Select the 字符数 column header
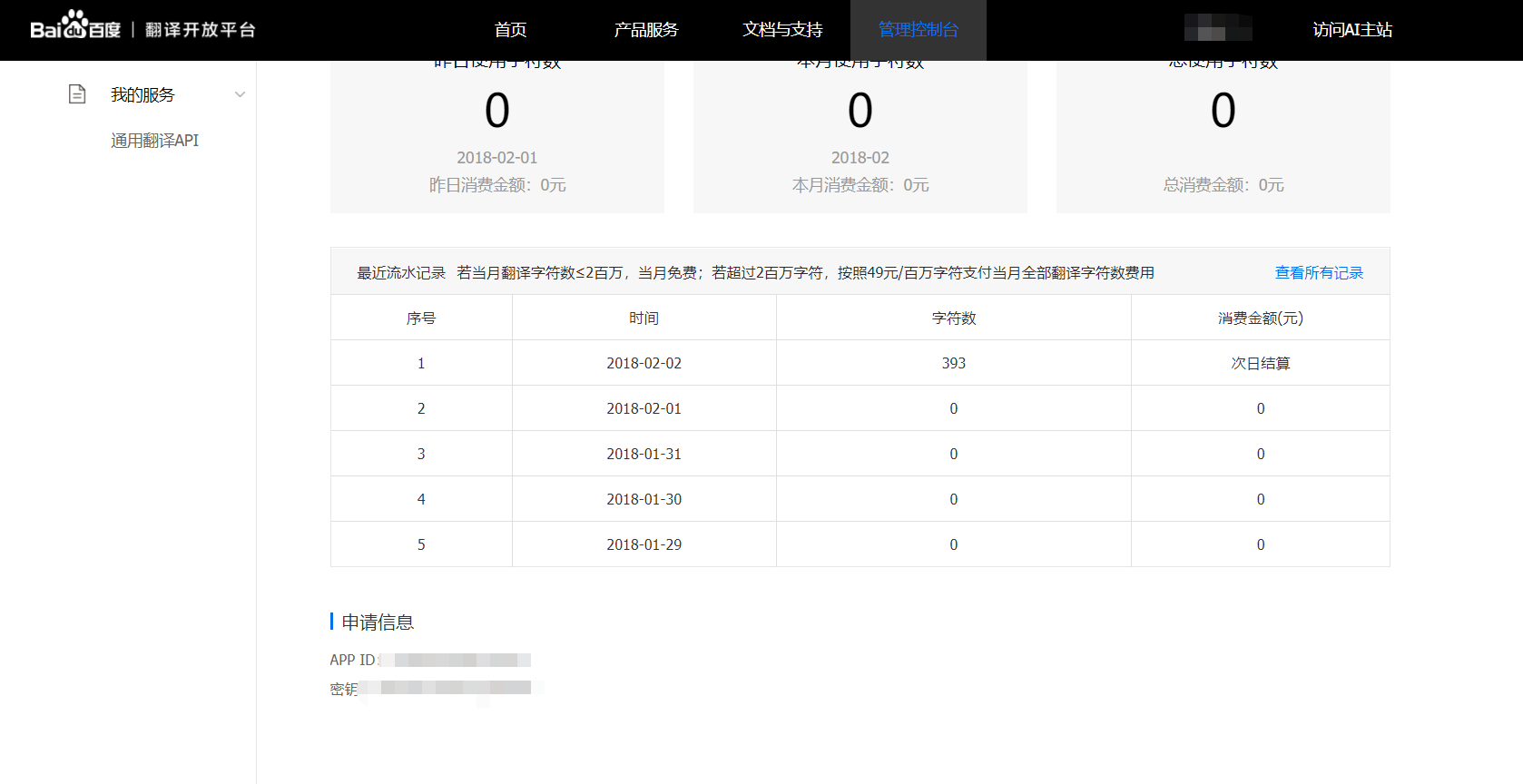Screen dimensions: 1523x784 click(954, 318)
